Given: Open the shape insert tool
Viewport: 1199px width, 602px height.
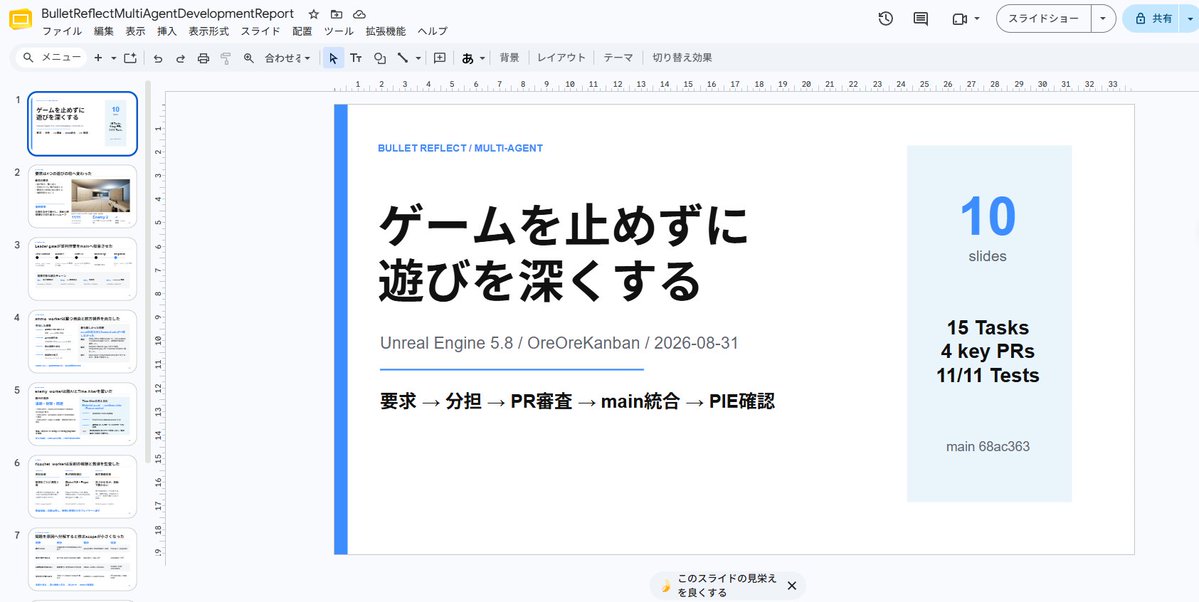Looking at the screenshot, I should (x=380, y=57).
